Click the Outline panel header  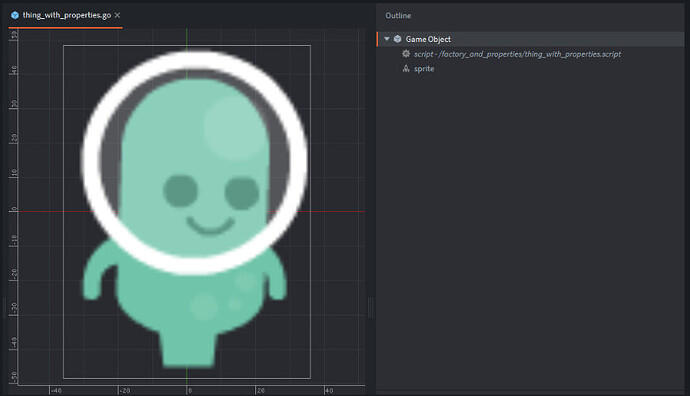(398, 15)
